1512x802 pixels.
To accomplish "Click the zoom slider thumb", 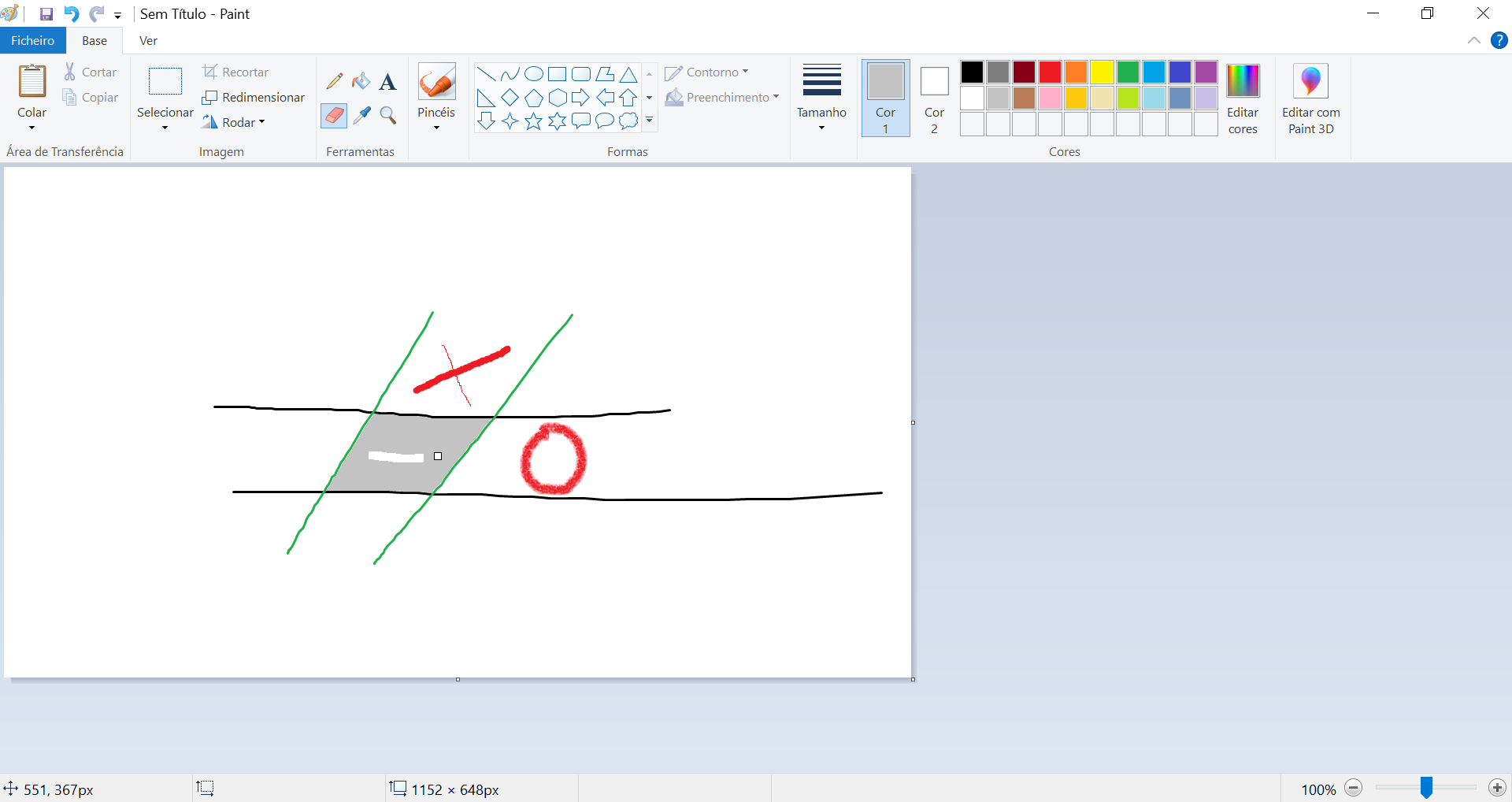I will [1426, 787].
